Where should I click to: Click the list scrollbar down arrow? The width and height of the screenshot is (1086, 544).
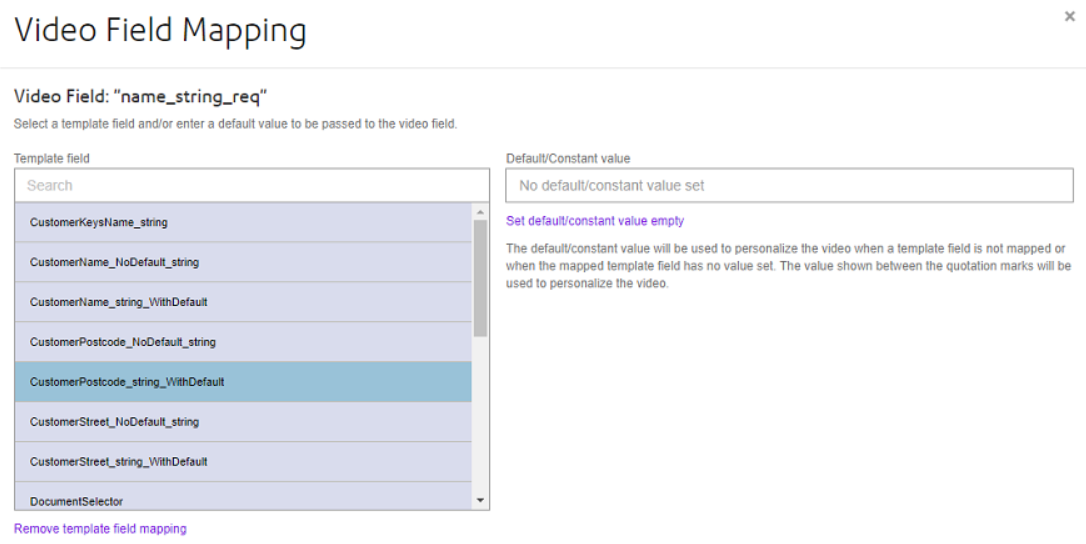(481, 500)
